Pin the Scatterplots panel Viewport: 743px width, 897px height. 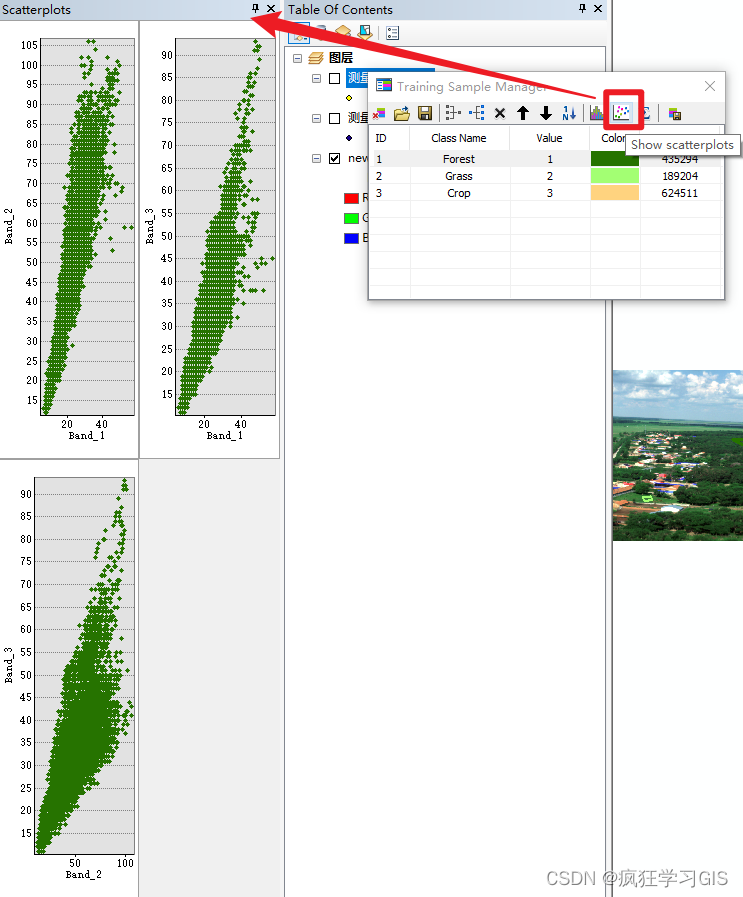click(x=256, y=8)
